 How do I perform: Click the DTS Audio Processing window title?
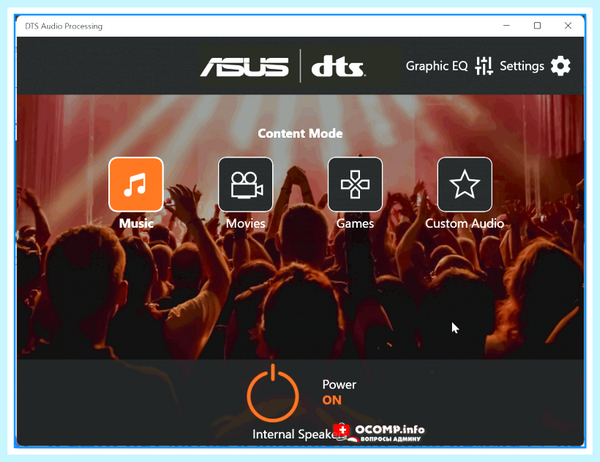pos(64,26)
